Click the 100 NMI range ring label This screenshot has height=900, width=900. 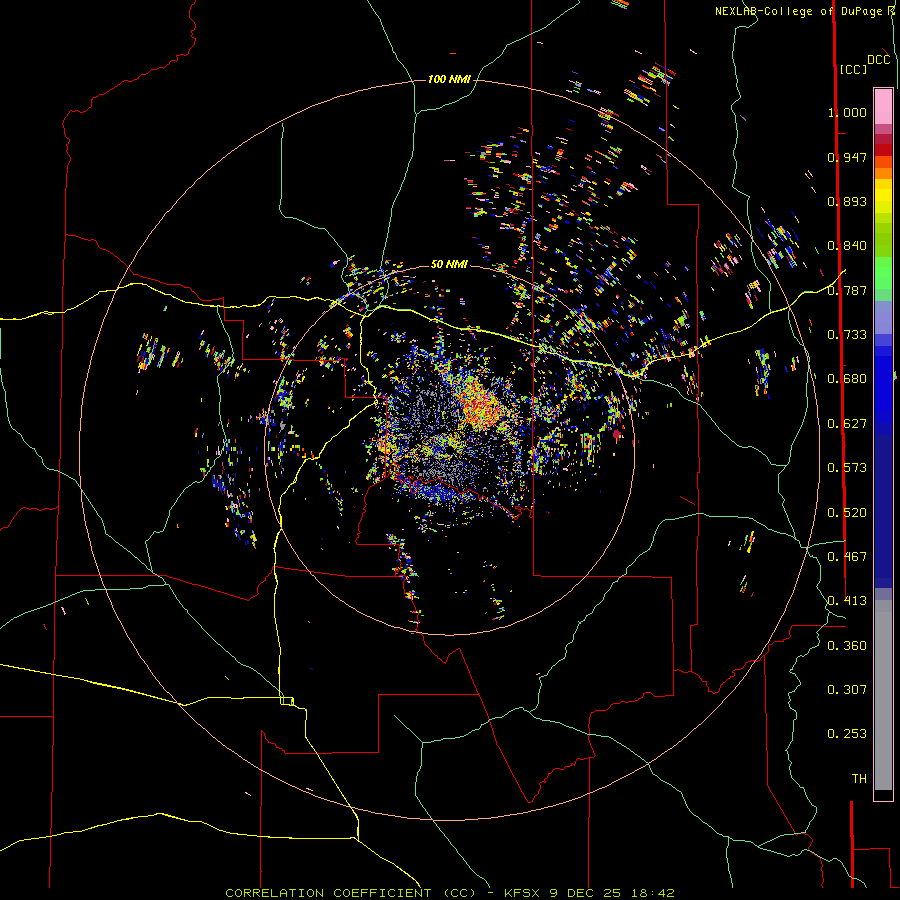[x=449, y=79]
